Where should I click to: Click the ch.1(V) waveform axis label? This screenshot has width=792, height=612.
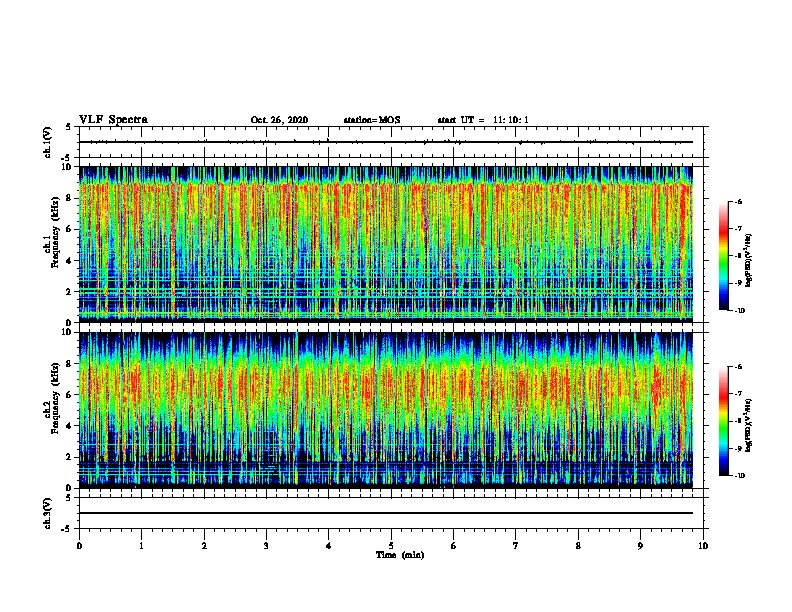(x=47, y=142)
